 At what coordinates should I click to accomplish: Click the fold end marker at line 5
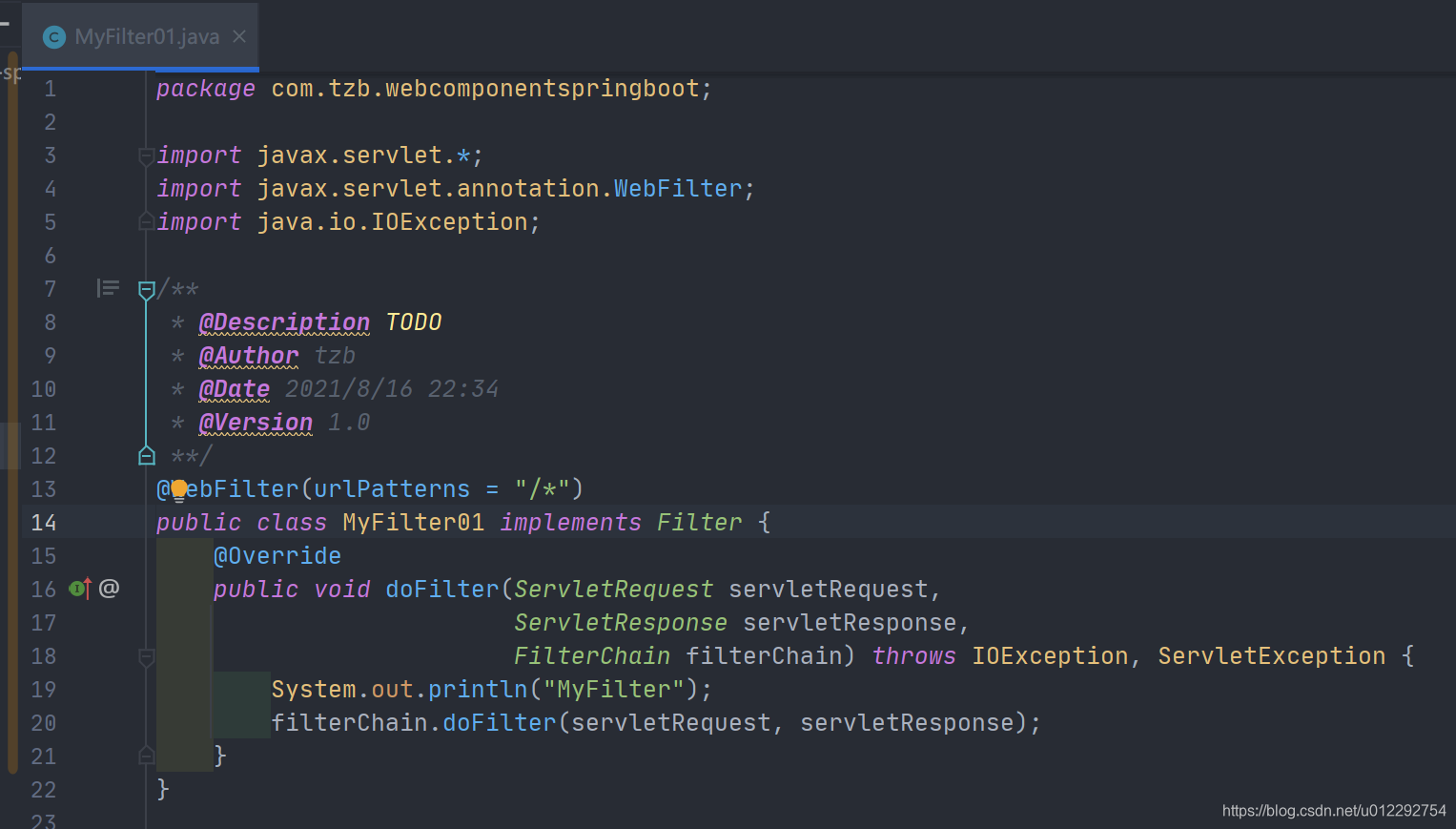point(146,221)
